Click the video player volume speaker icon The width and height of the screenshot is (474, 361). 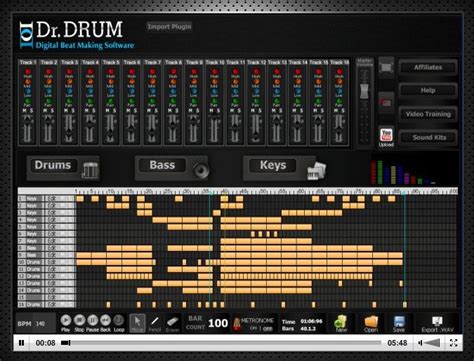click(421, 343)
